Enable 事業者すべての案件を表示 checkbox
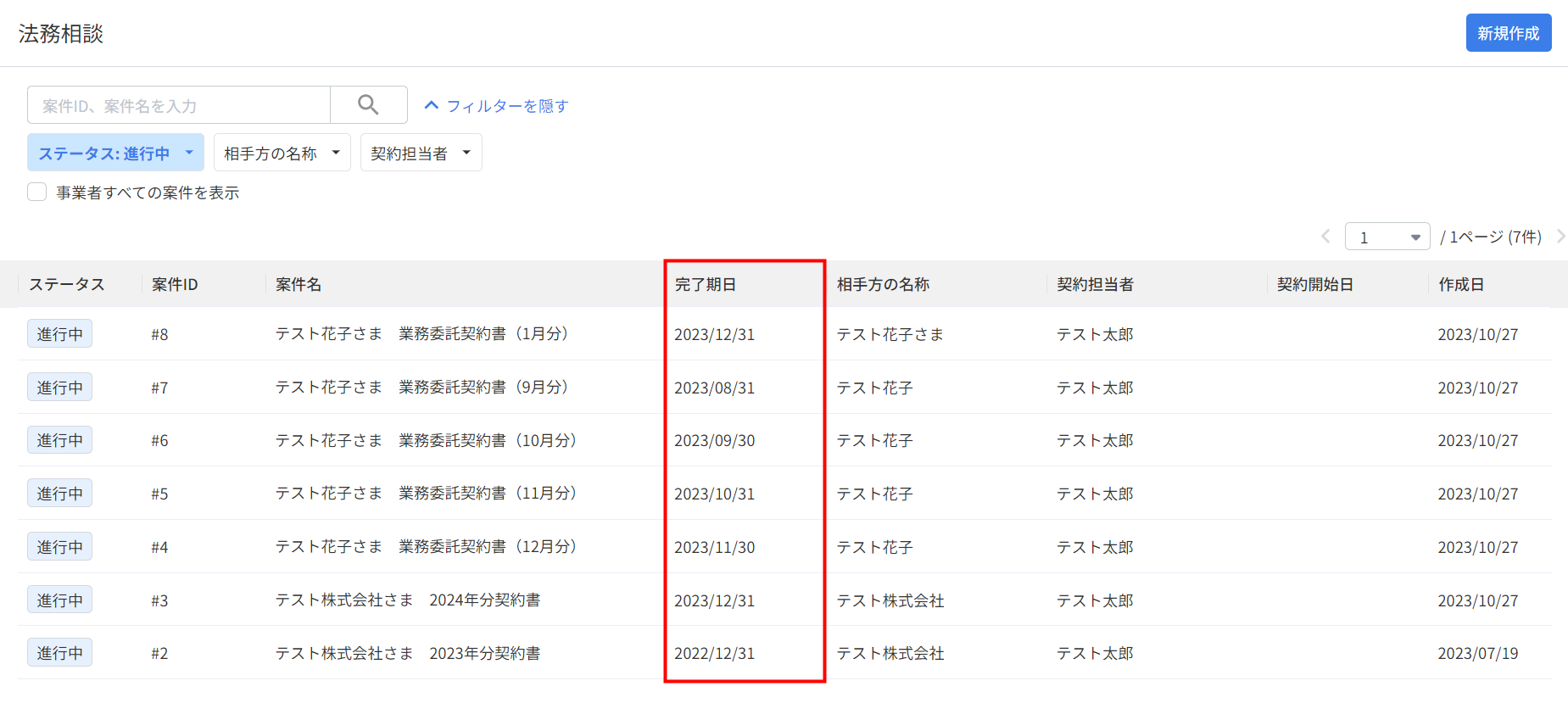 (36, 192)
